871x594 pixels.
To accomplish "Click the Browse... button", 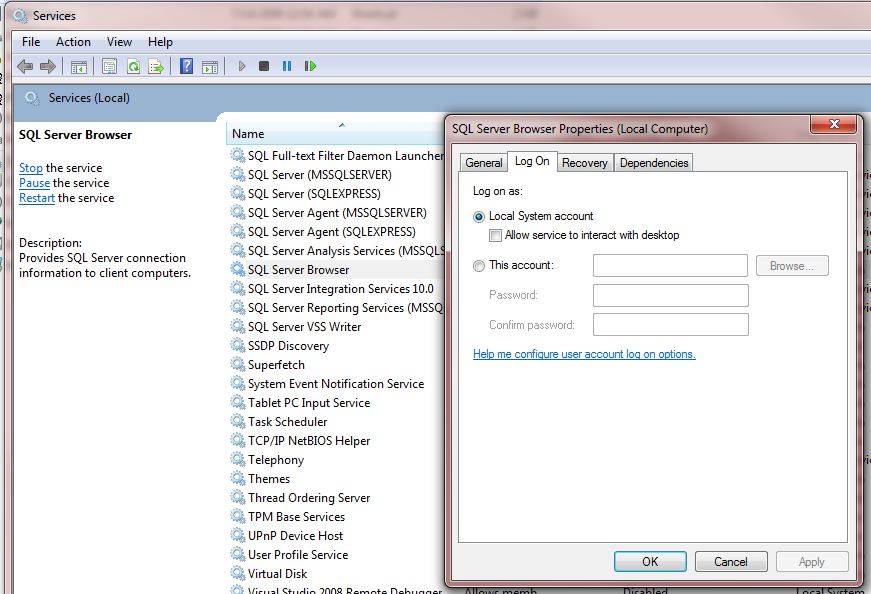I will (792, 266).
